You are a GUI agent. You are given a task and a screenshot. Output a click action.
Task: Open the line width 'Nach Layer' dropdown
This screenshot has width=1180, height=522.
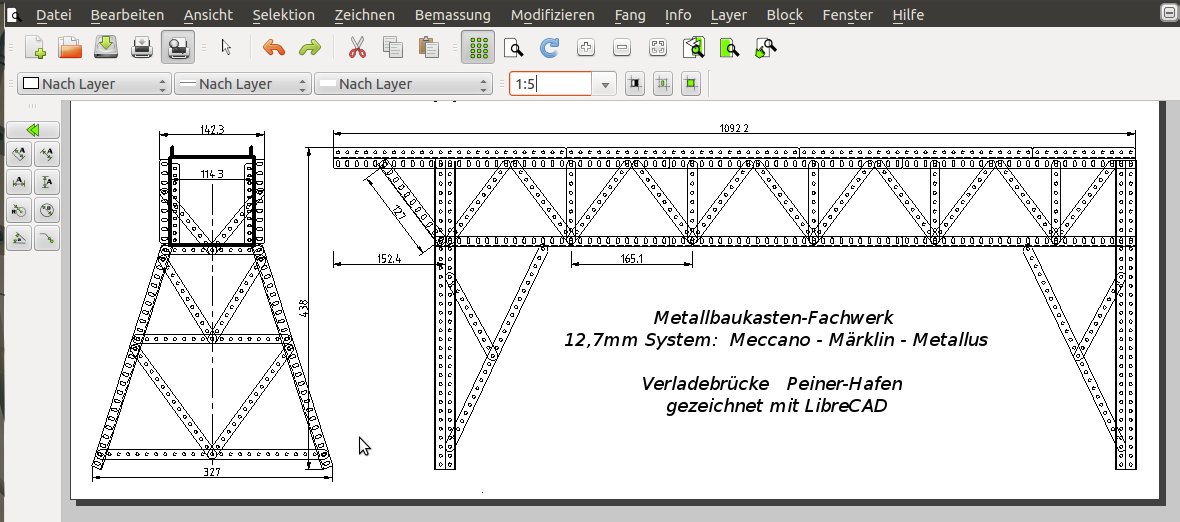pos(242,83)
